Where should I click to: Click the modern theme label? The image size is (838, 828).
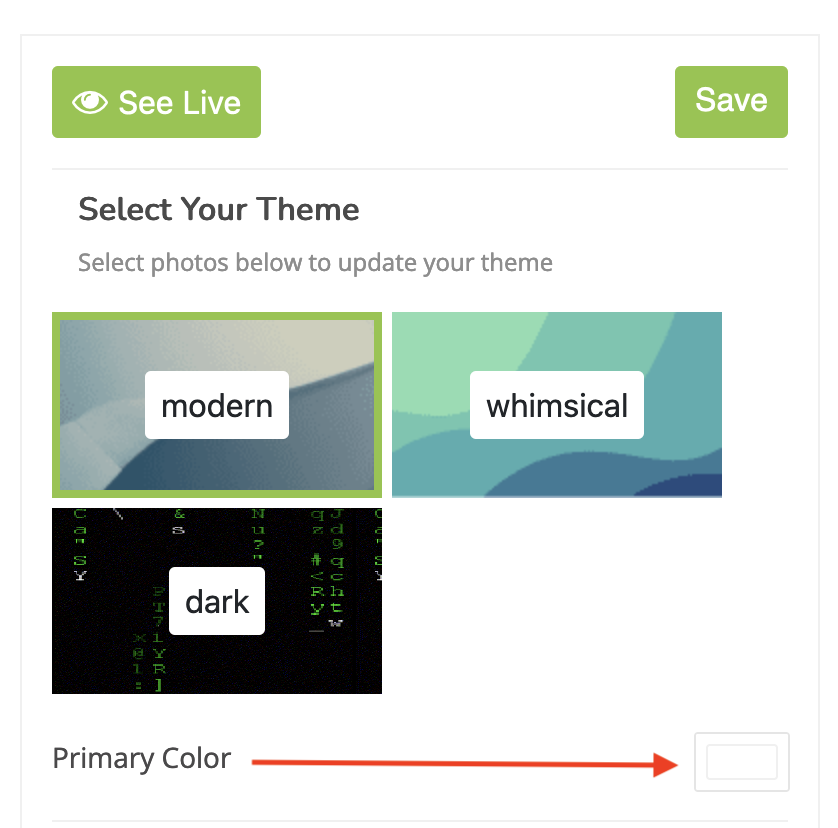tap(216, 405)
